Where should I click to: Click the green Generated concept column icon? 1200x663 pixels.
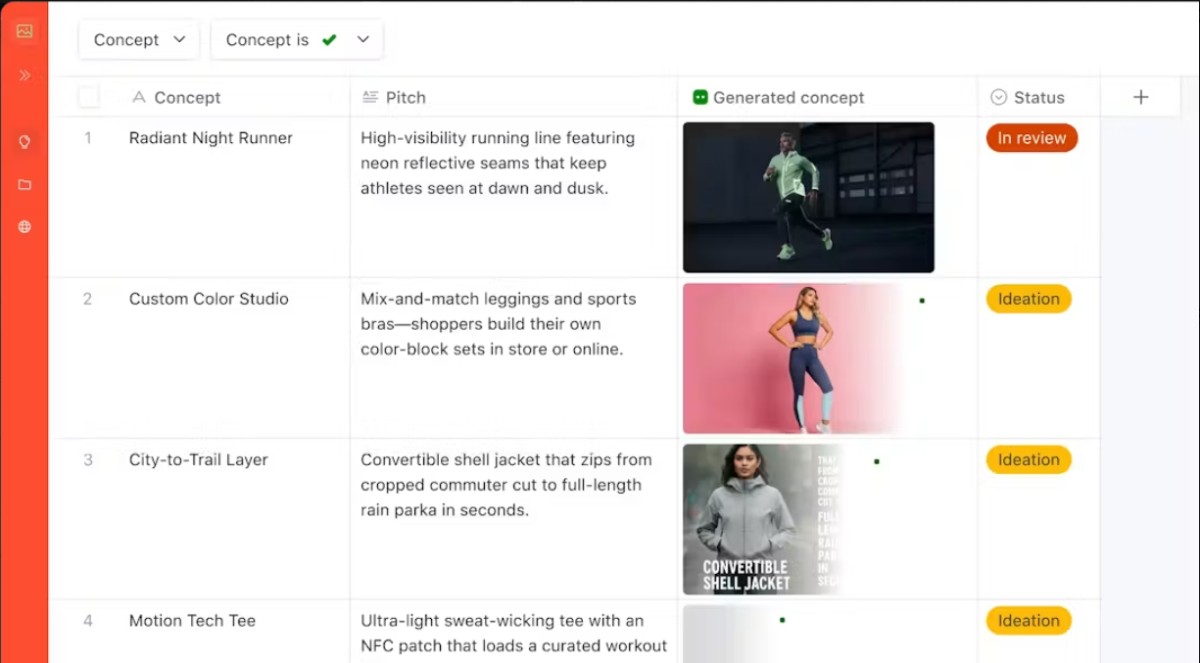click(x=700, y=97)
